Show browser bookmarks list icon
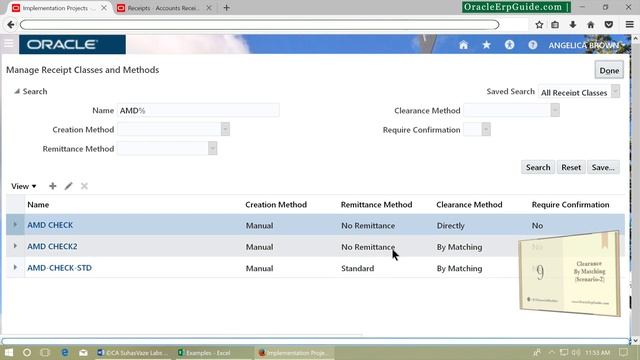 click(555, 24)
